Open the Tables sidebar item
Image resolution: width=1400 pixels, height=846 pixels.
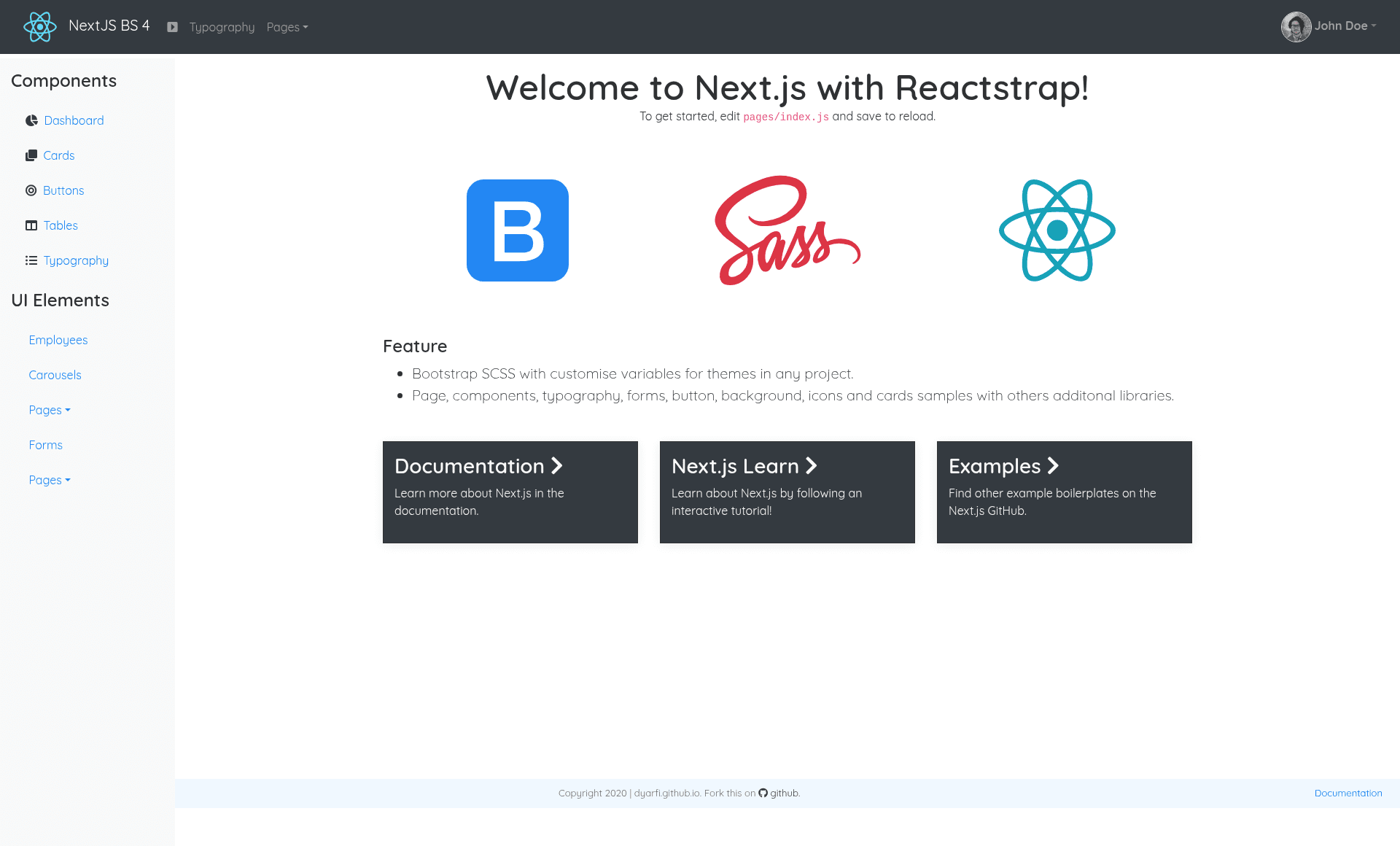pos(61,225)
